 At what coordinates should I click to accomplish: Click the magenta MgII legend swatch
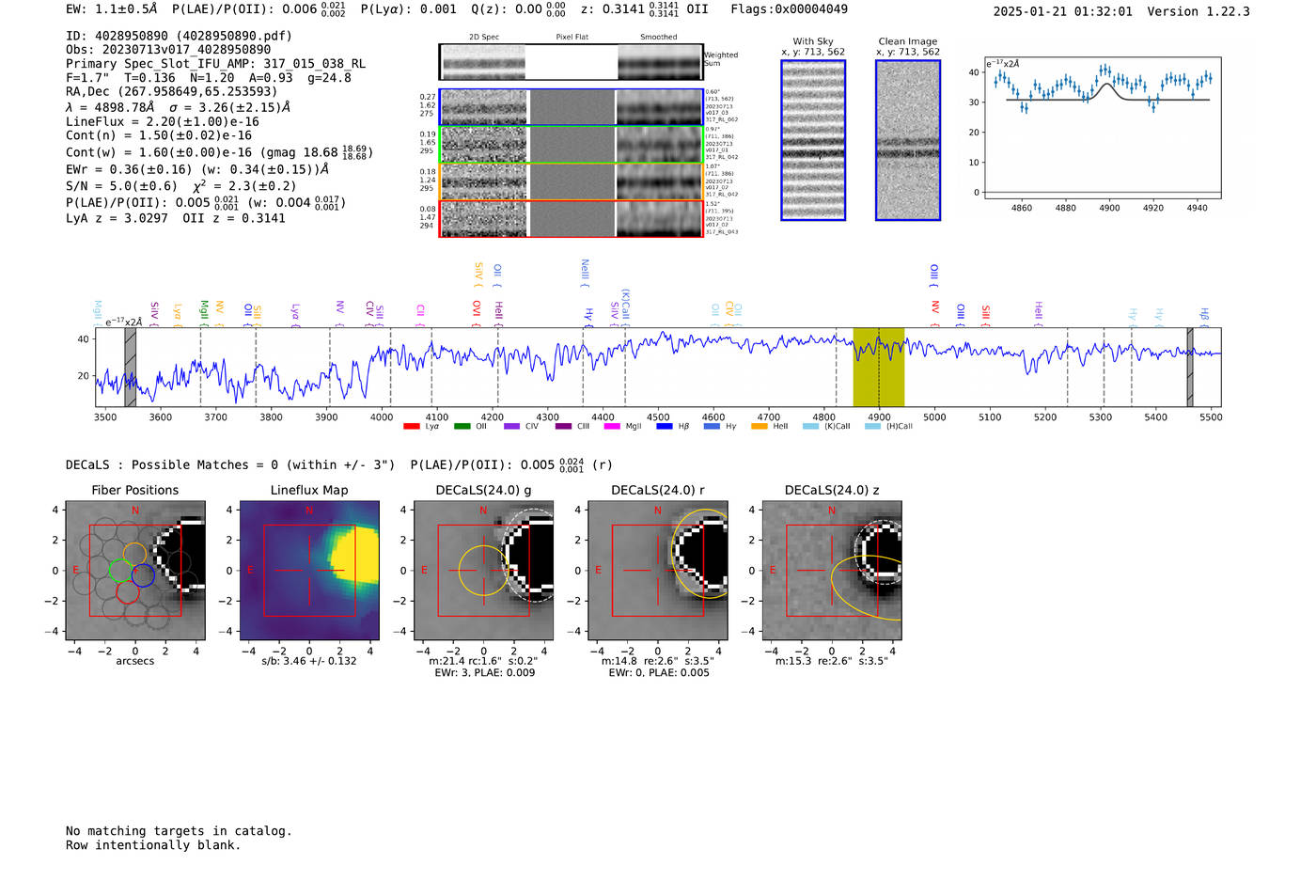(612, 427)
